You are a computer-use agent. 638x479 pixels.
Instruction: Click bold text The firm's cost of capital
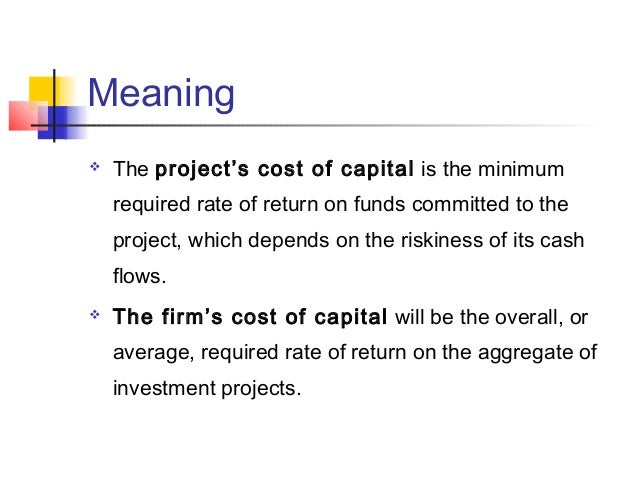(250, 317)
